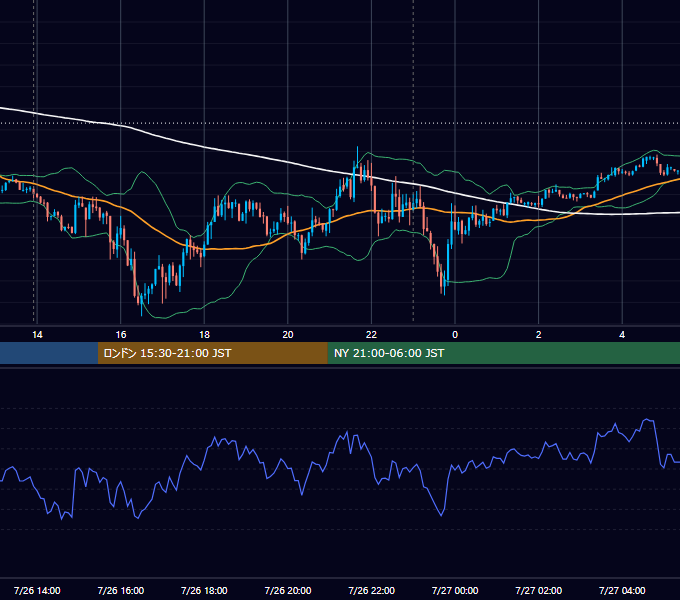680x600 pixels.
Task: Click the 7/27 00:00 date label
Action: coord(455,590)
